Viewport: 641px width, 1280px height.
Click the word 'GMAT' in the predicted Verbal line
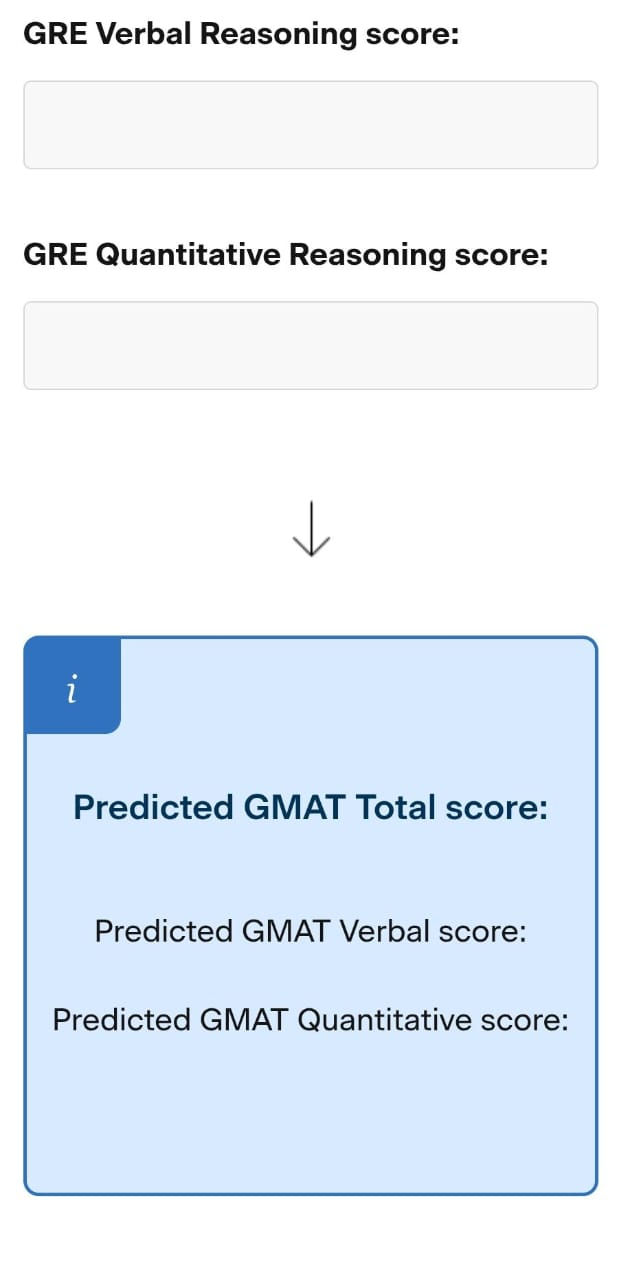286,931
